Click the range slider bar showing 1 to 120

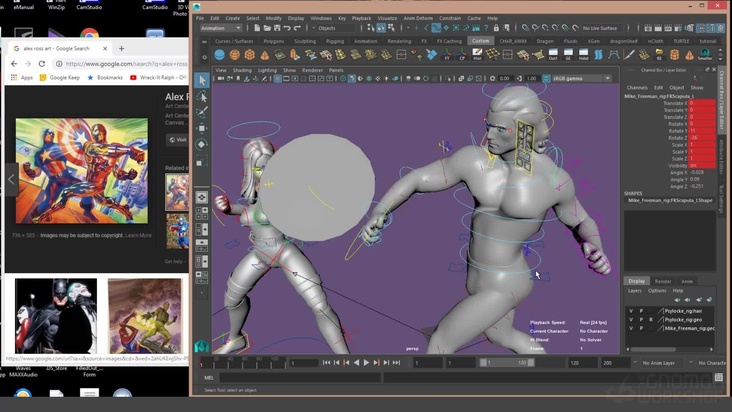click(507, 363)
